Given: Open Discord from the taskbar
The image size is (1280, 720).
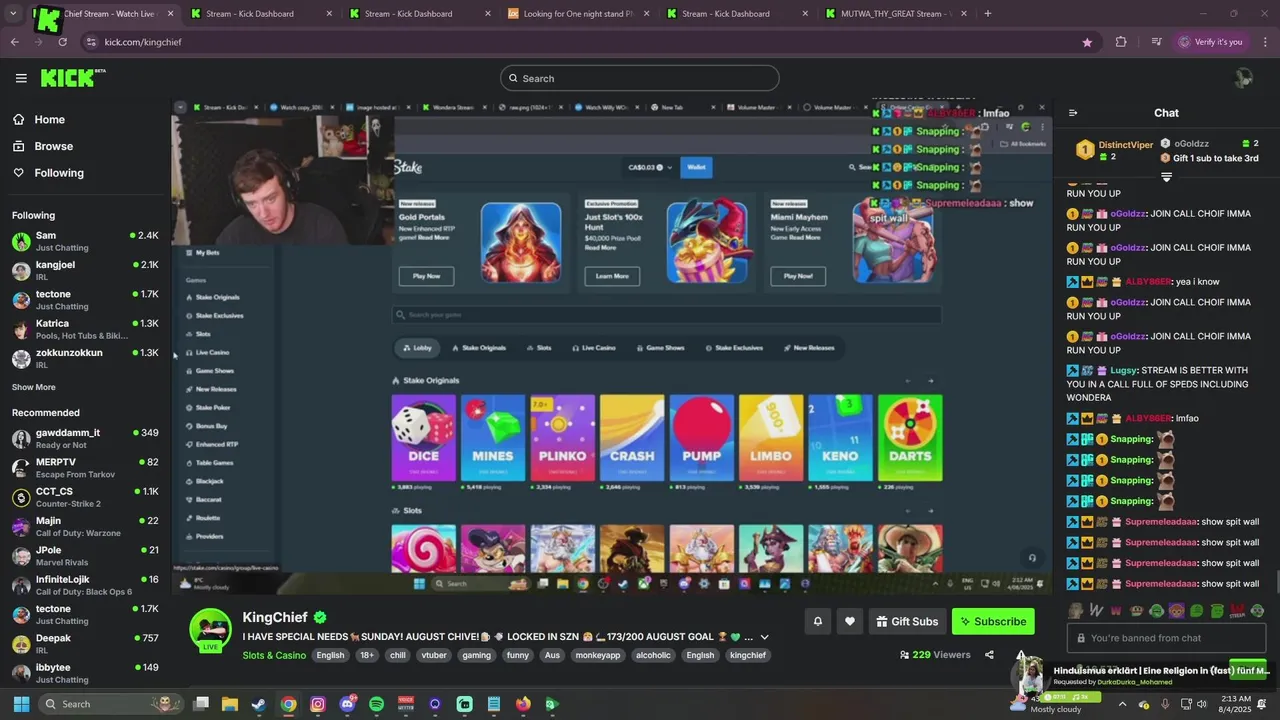Looking at the screenshot, I should coord(347,704).
